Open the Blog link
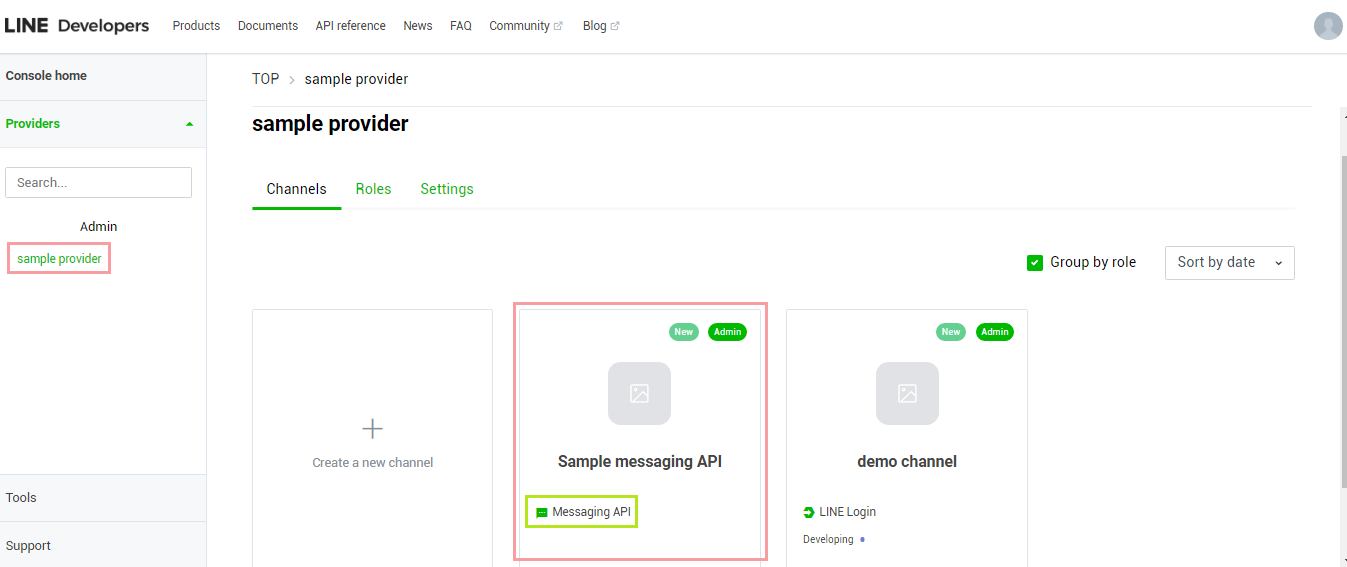 click(x=594, y=26)
